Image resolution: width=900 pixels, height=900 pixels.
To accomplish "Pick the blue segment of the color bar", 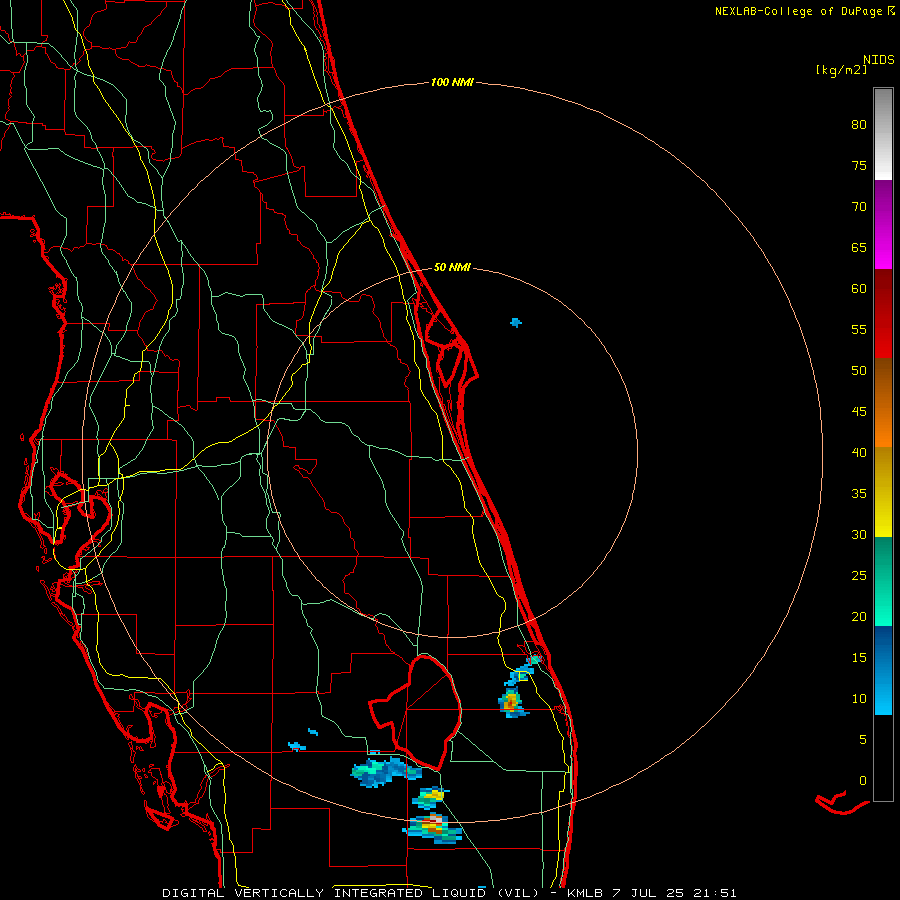I will click(883, 670).
